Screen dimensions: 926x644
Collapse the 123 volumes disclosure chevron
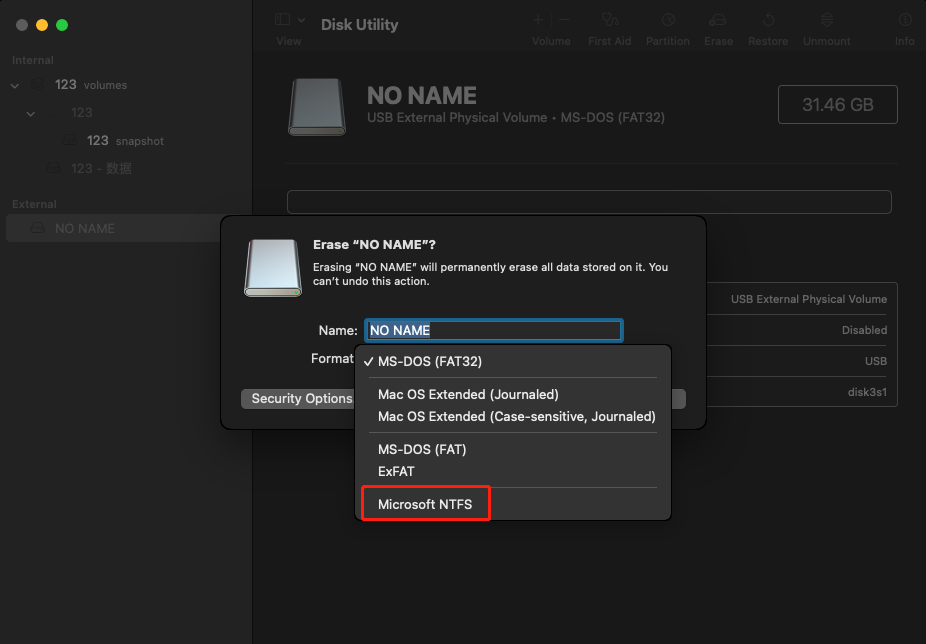pyautogui.click(x=15, y=86)
